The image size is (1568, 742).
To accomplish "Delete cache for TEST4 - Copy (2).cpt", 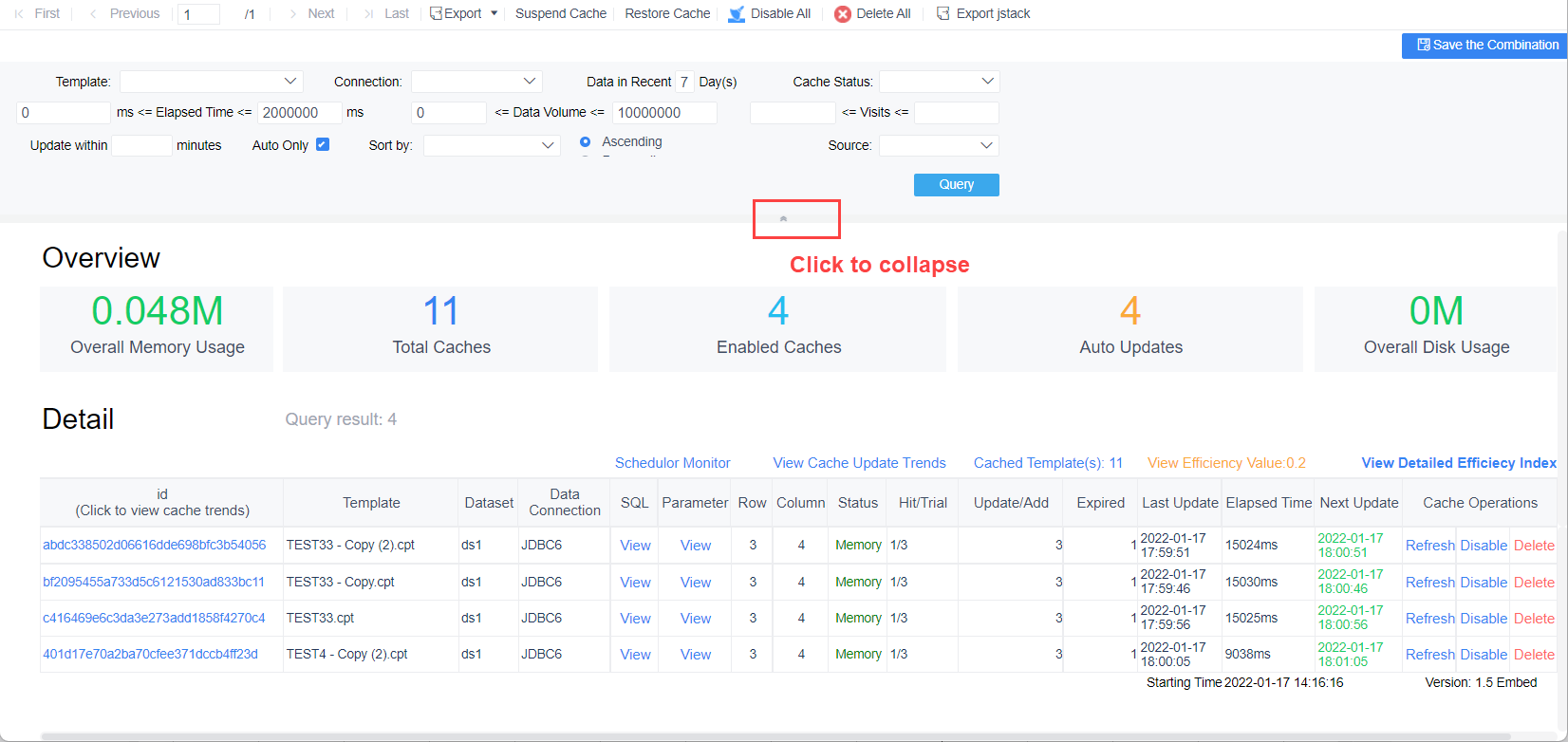I will [x=1534, y=655].
